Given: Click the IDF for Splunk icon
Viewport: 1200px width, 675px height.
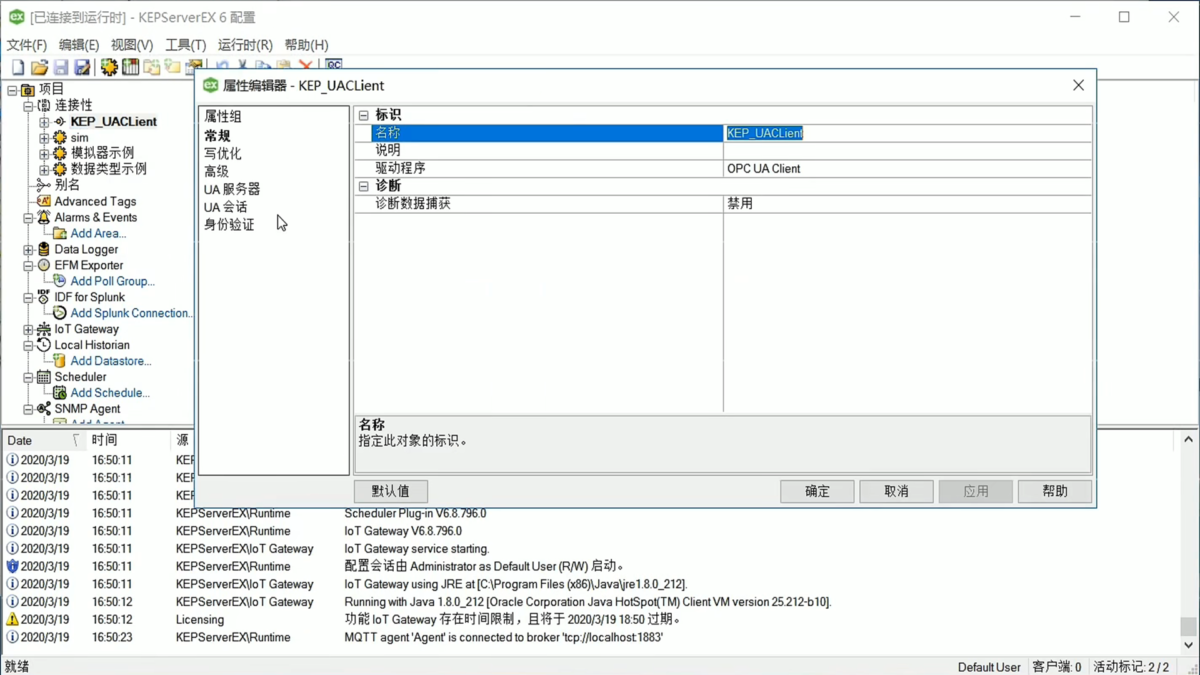Looking at the screenshot, I should 44,297.
